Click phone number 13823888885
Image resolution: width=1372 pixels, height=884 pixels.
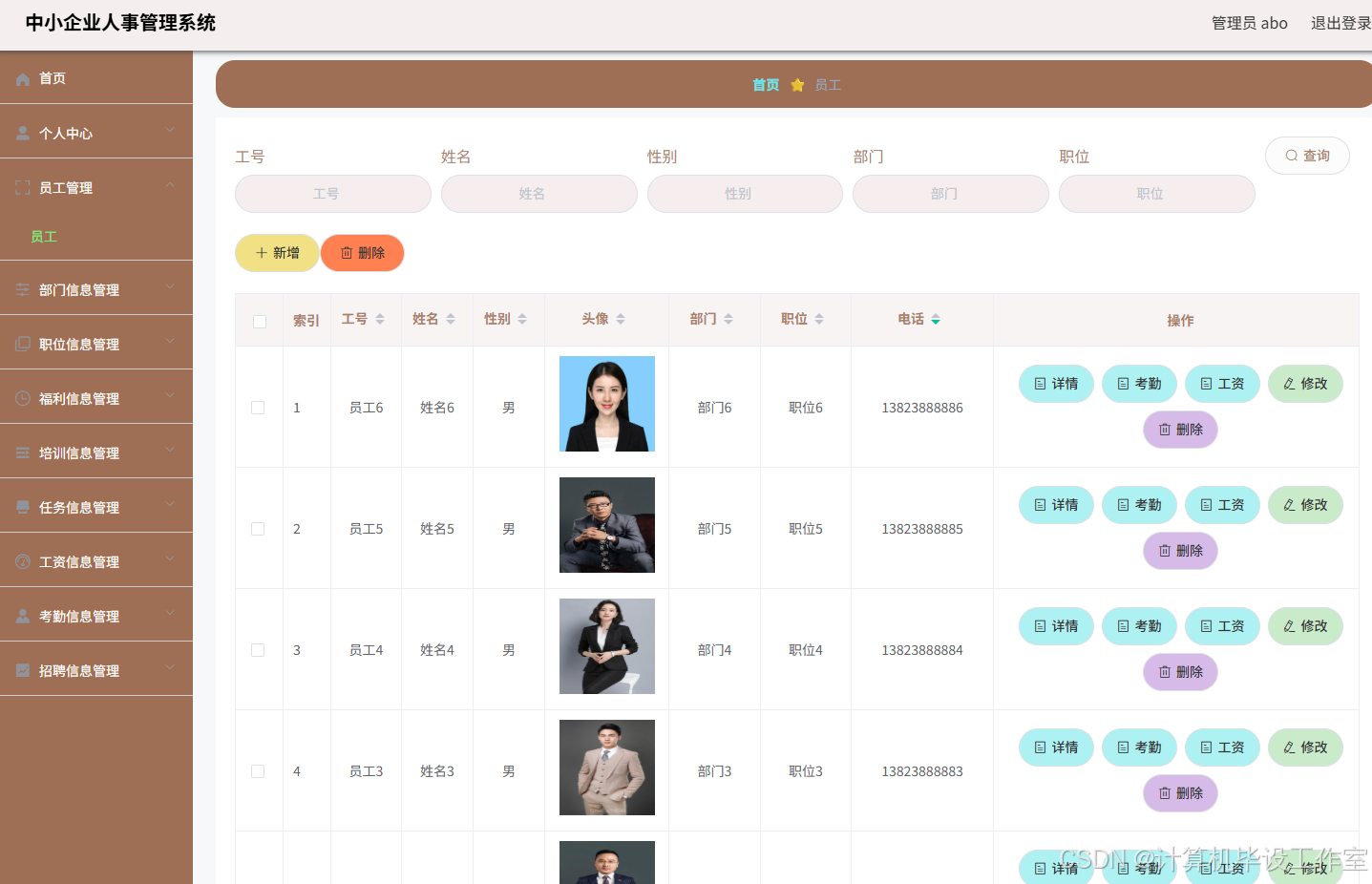(922, 529)
